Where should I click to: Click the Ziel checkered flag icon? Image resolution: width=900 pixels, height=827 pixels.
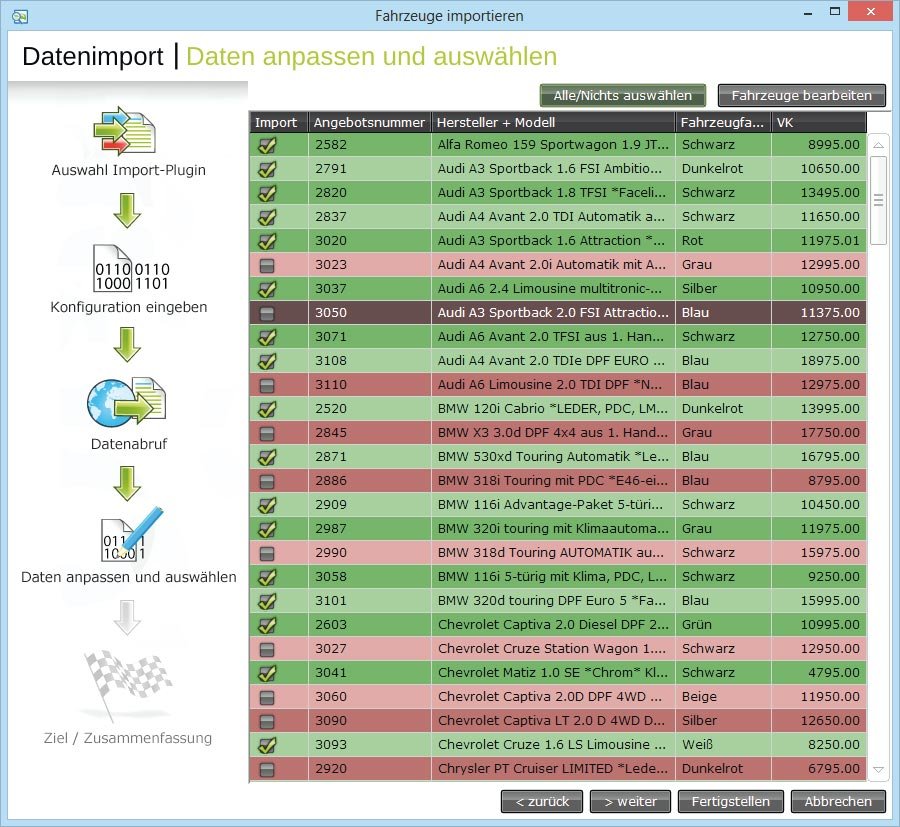[x=127, y=685]
